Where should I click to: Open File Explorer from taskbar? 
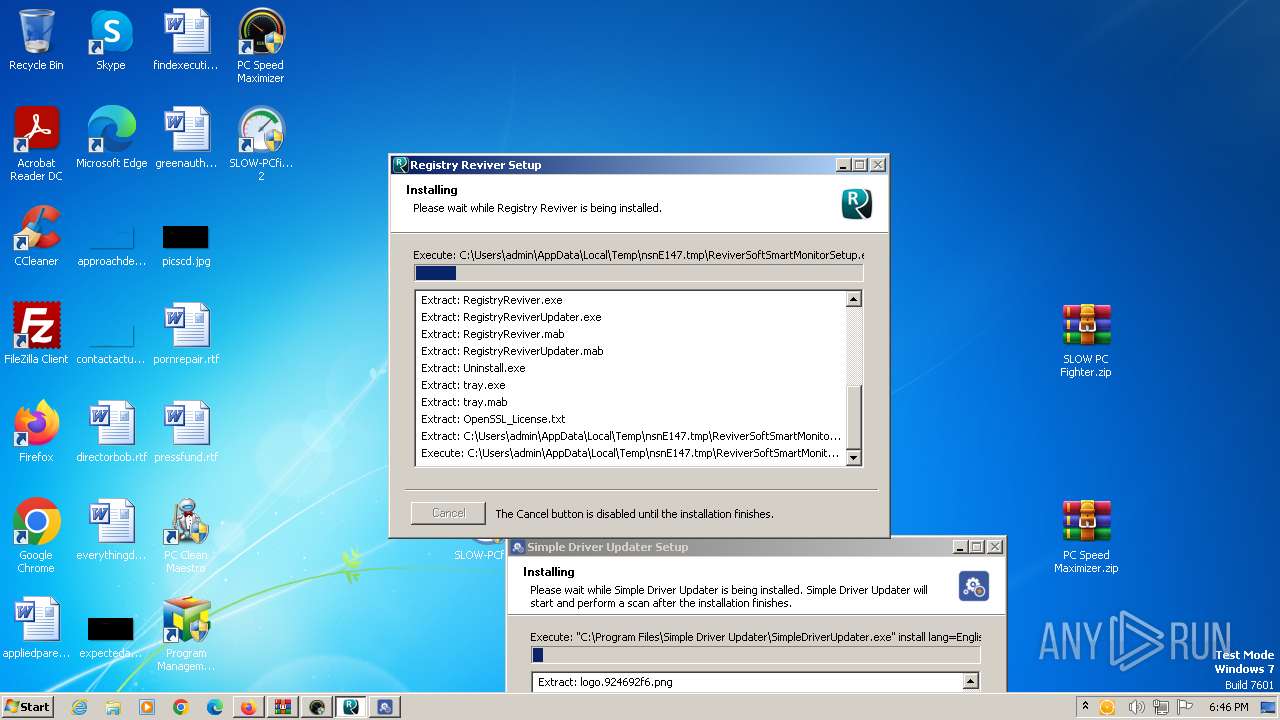tap(113, 707)
